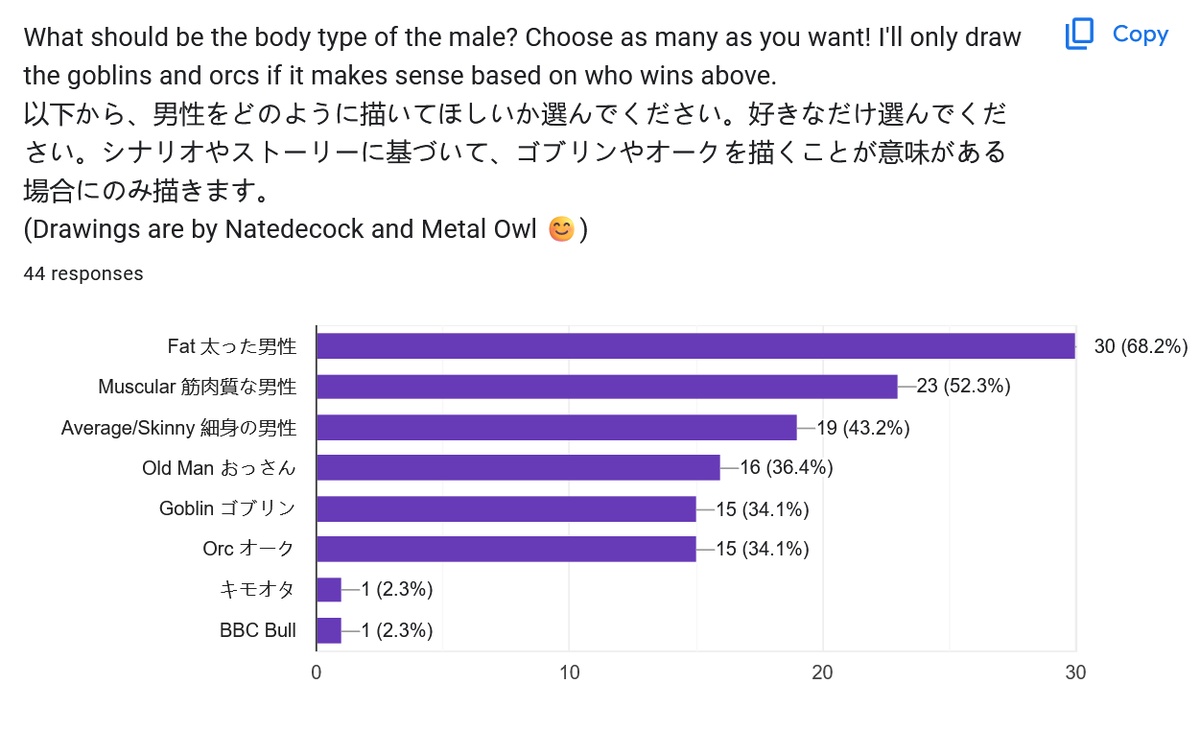Click the "23 (52.3%)" value label
The image size is (1200, 731).
[963, 387]
